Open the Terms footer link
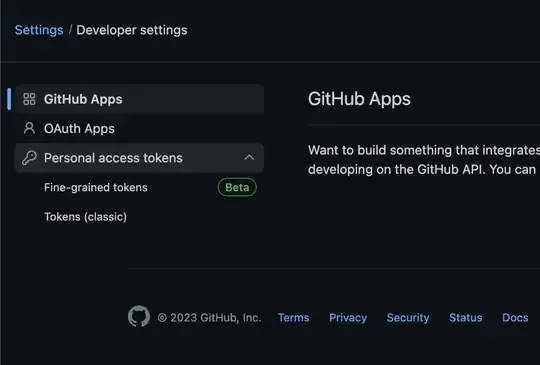The width and height of the screenshot is (540, 365). pyautogui.click(x=293, y=317)
